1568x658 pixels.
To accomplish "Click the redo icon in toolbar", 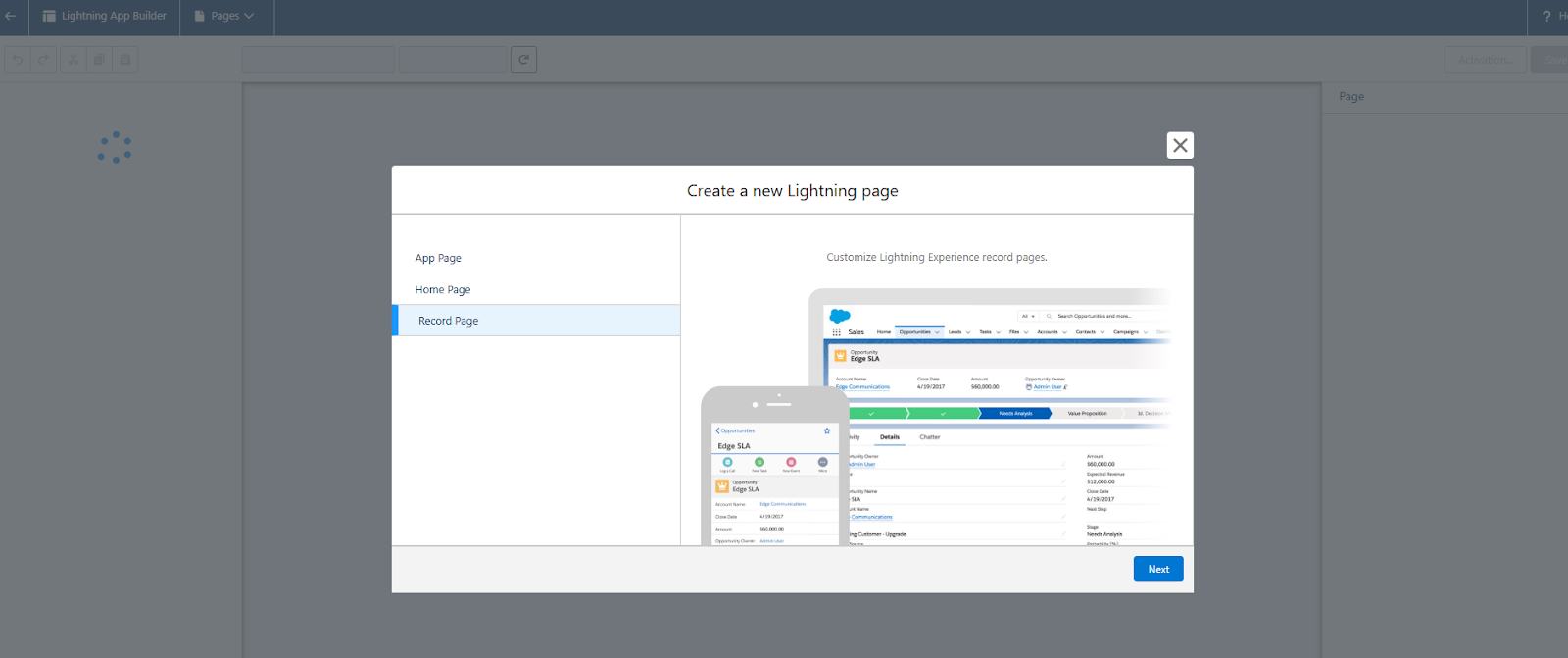I will tap(43, 60).
